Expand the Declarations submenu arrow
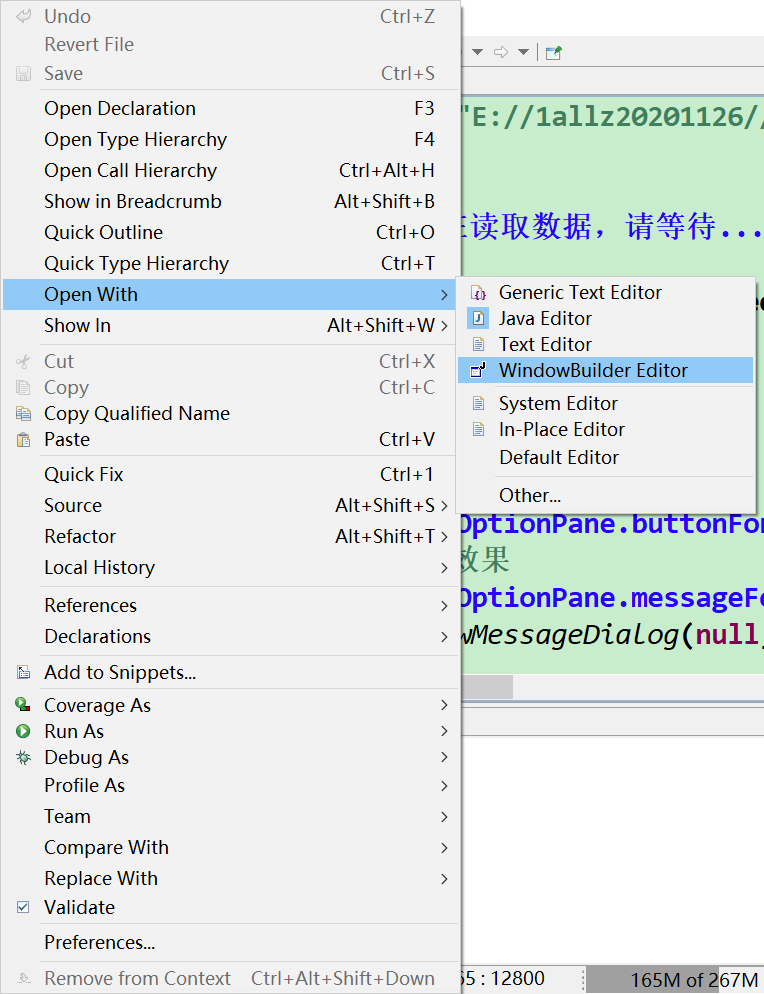Viewport: 764px width, 994px height. click(x=444, y=636)
